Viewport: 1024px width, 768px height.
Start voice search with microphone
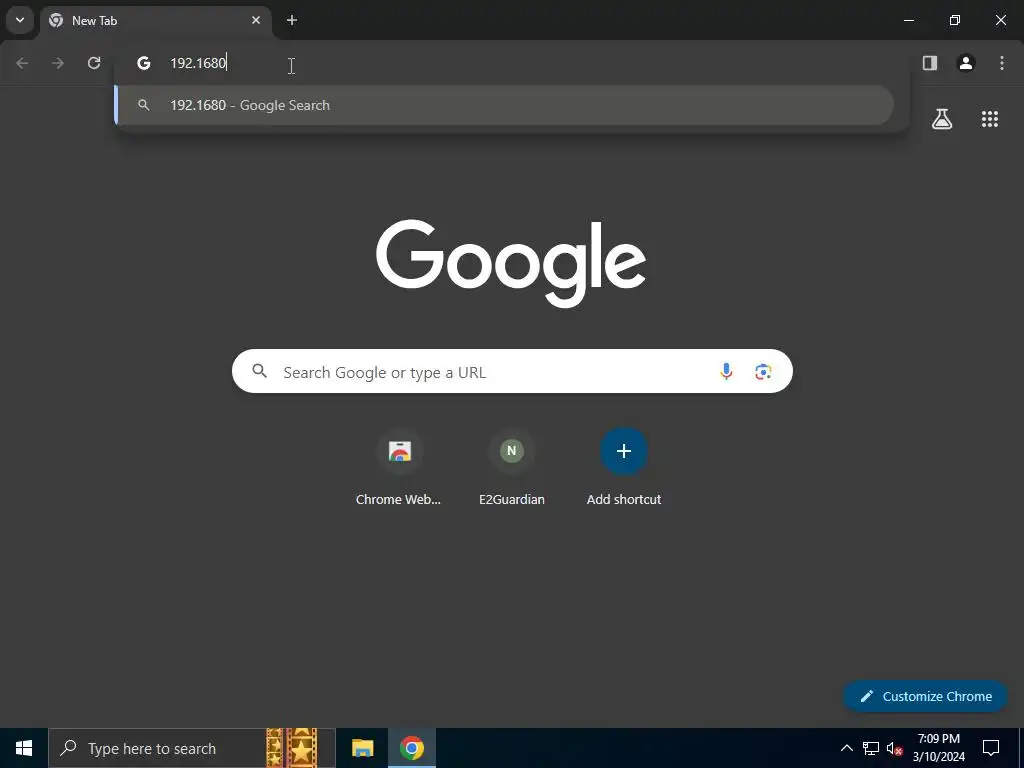coord(726,372)
